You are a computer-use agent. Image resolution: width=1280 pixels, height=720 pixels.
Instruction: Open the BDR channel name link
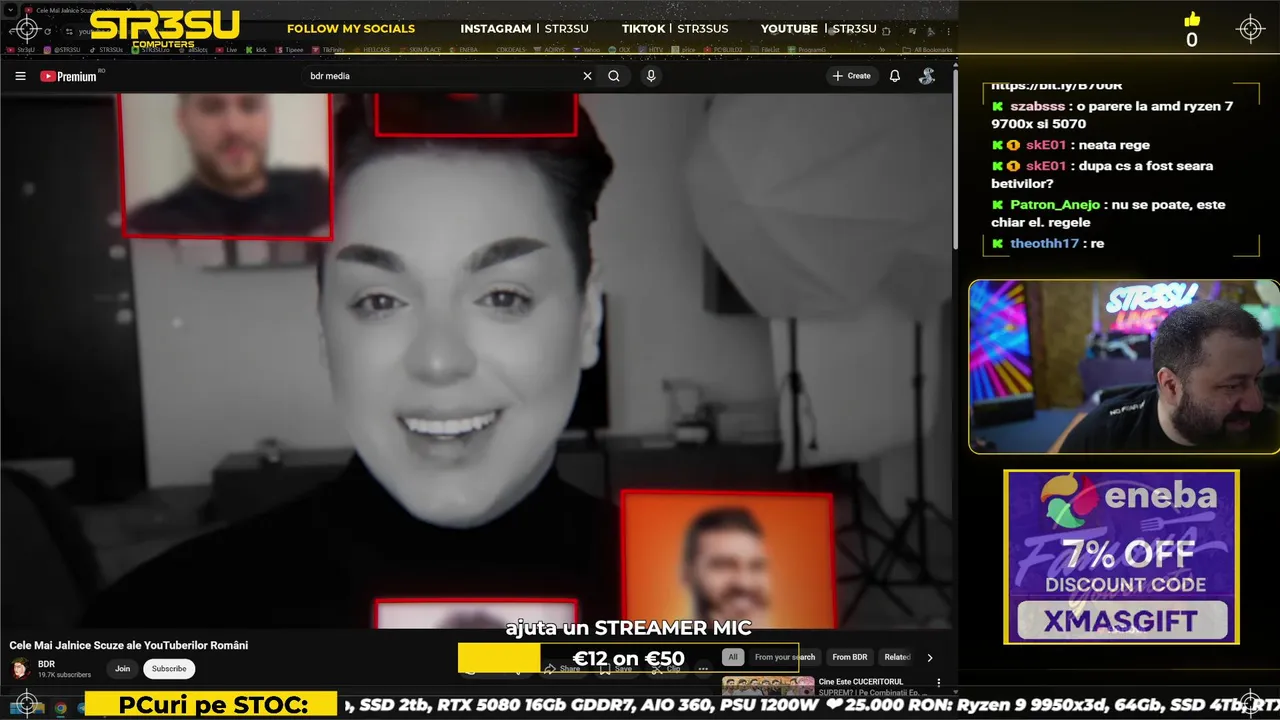[46, 664]
